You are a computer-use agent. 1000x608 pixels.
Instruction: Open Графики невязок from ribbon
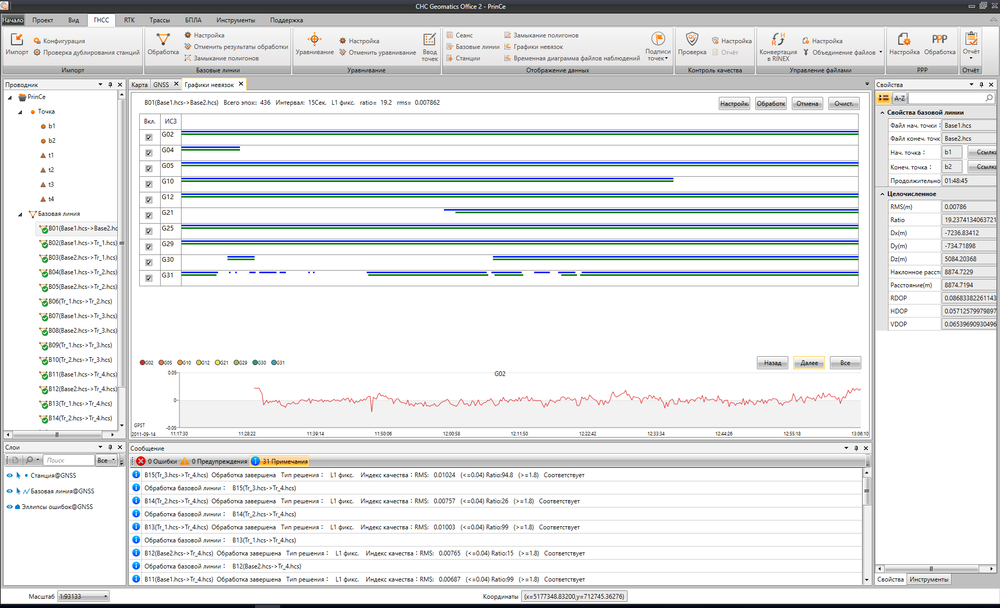533,47
